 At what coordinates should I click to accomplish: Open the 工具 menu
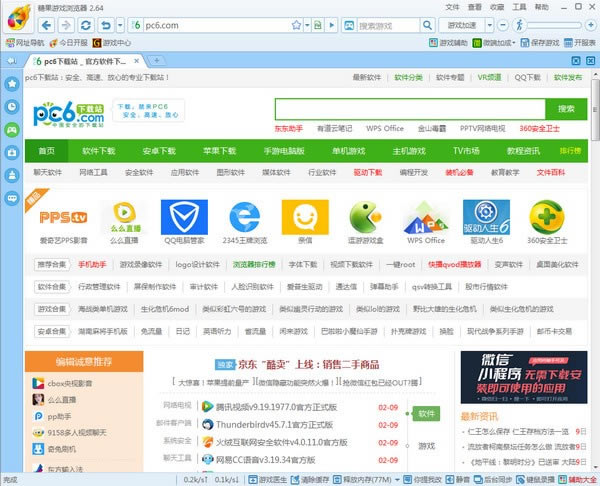point(519,7)
